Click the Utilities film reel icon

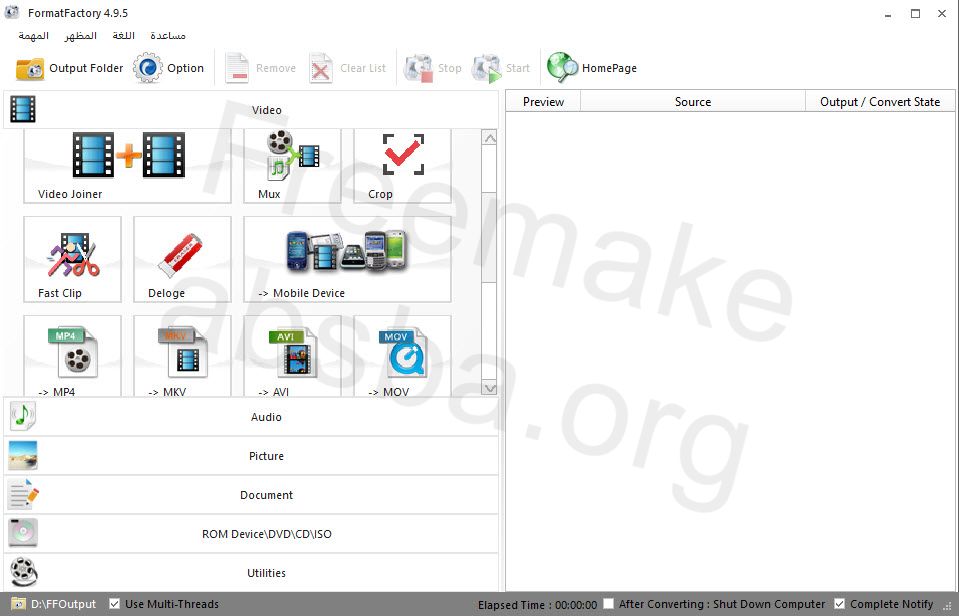pos(24,572)
